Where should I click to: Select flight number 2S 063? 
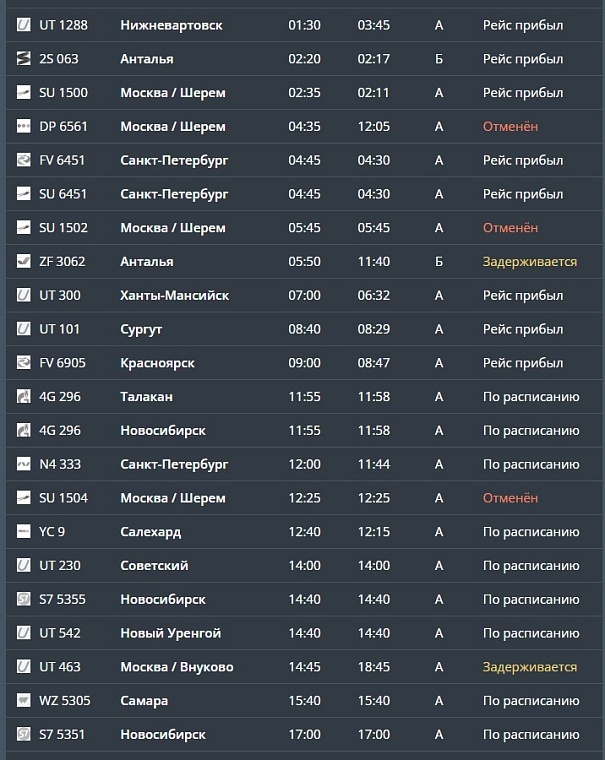(59, 59)
